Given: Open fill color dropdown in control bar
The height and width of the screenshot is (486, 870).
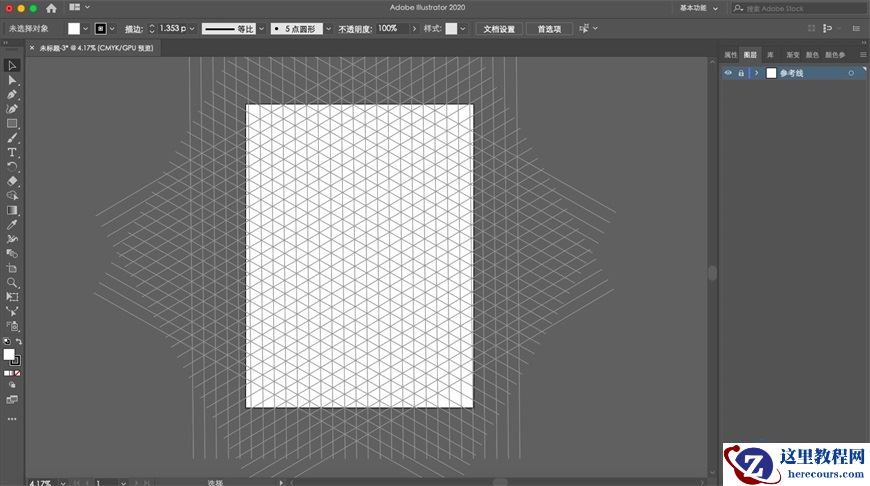Looking at the screenshot, I should pos(85,29).
